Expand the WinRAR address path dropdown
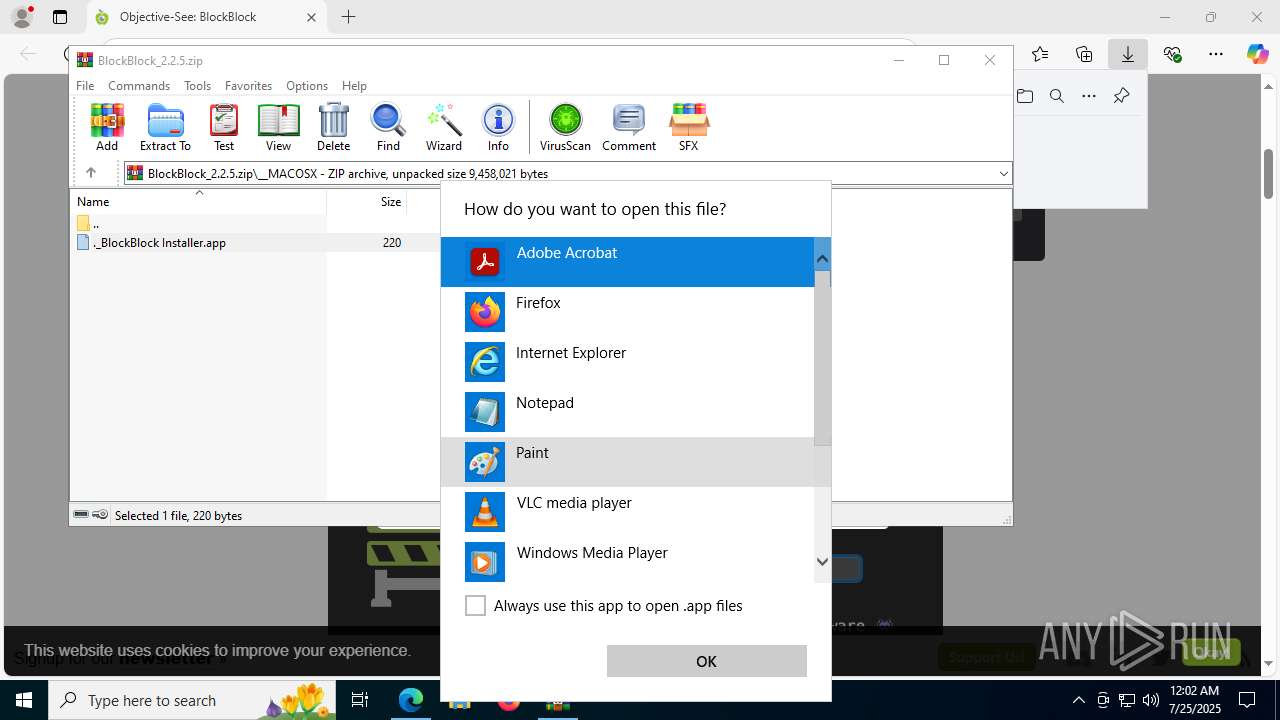 click(x=1003, y=174)
